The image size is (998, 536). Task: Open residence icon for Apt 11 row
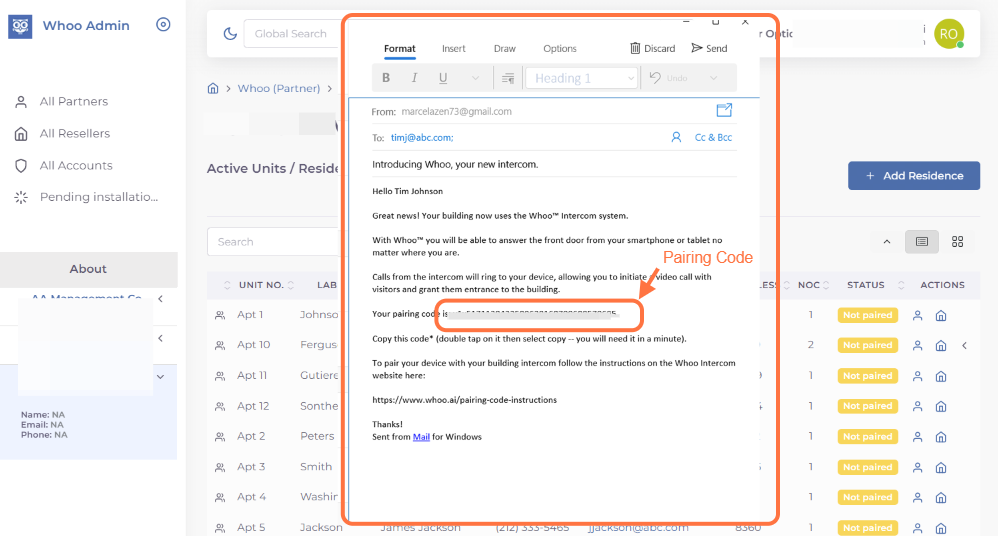pyautogui.click(x=941, y=376)
